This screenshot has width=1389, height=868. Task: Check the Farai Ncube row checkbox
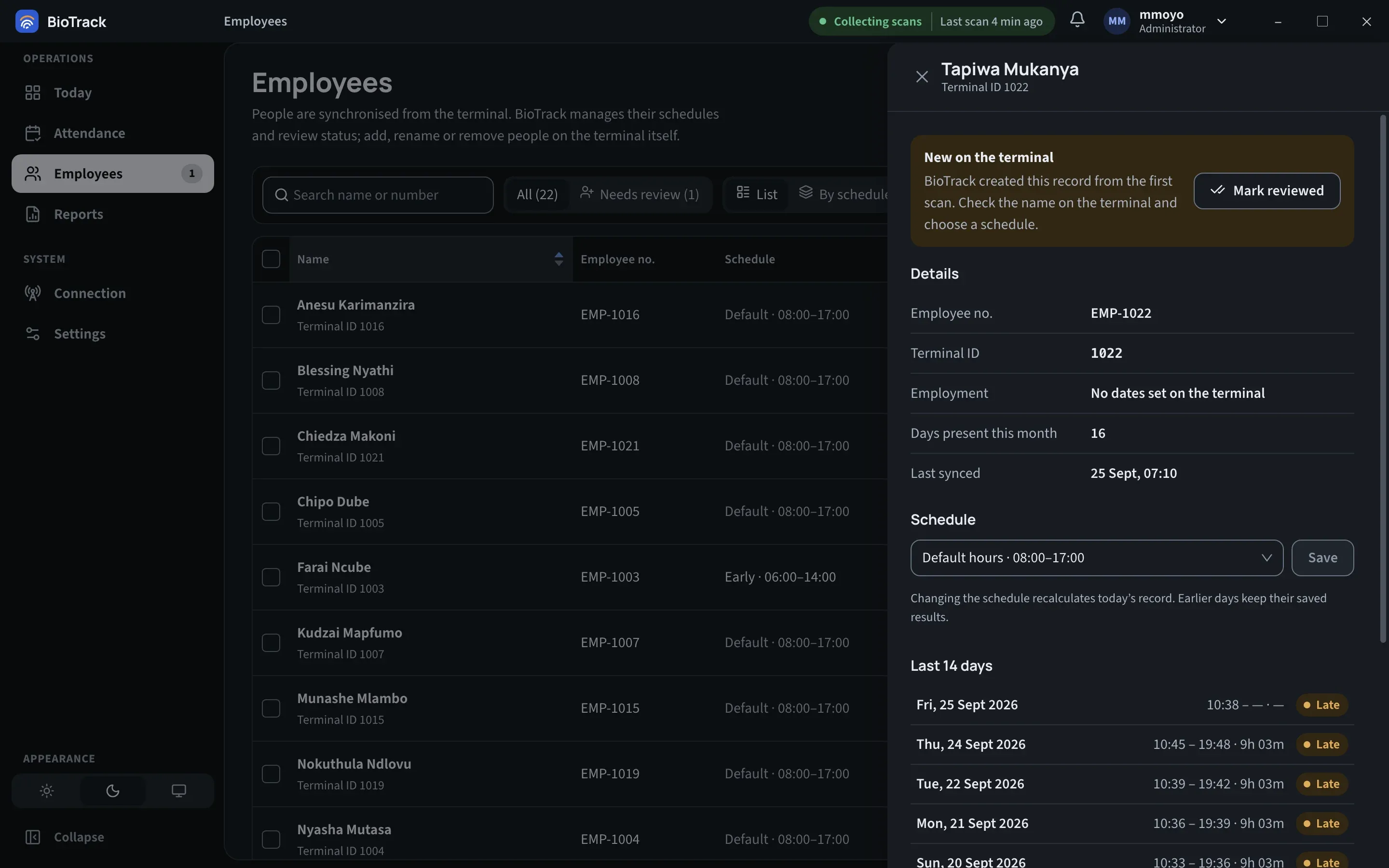(271, 577)
